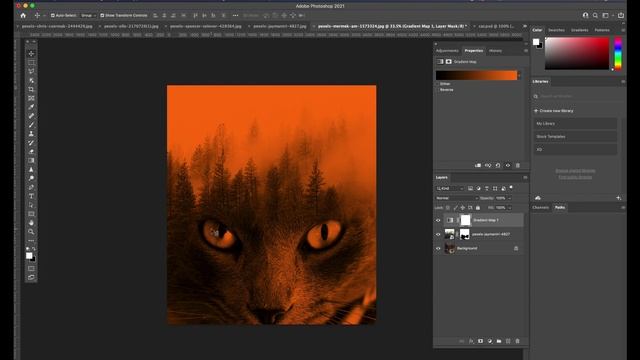This screenshot has width=640, height=360.
Task: Switch to the History tab
Action: pos(496,51)
